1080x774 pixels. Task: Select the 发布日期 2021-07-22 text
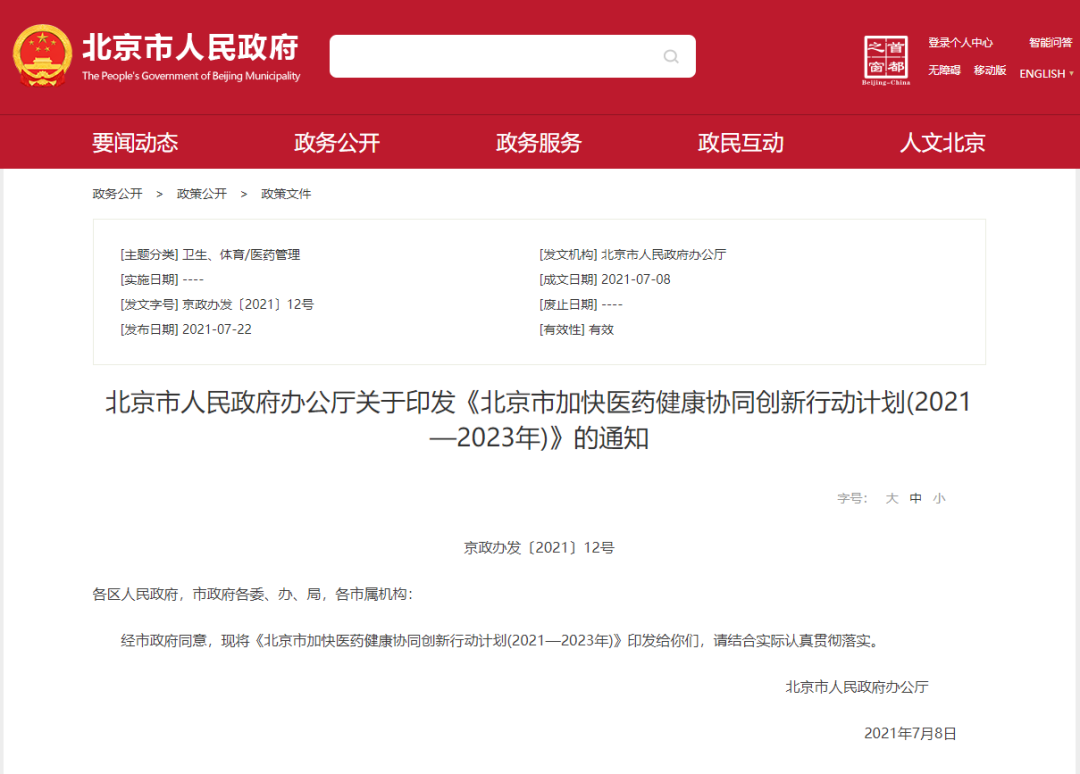pyautogui.click(x=186, y=330)
